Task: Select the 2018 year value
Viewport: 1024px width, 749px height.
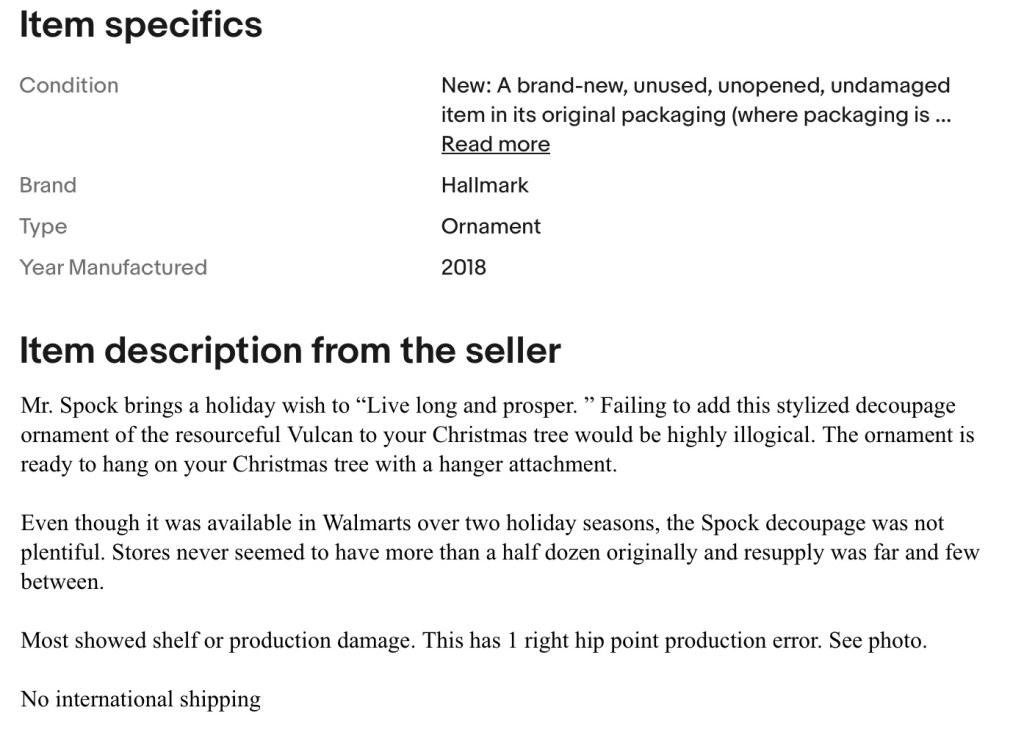Action: 464,267
